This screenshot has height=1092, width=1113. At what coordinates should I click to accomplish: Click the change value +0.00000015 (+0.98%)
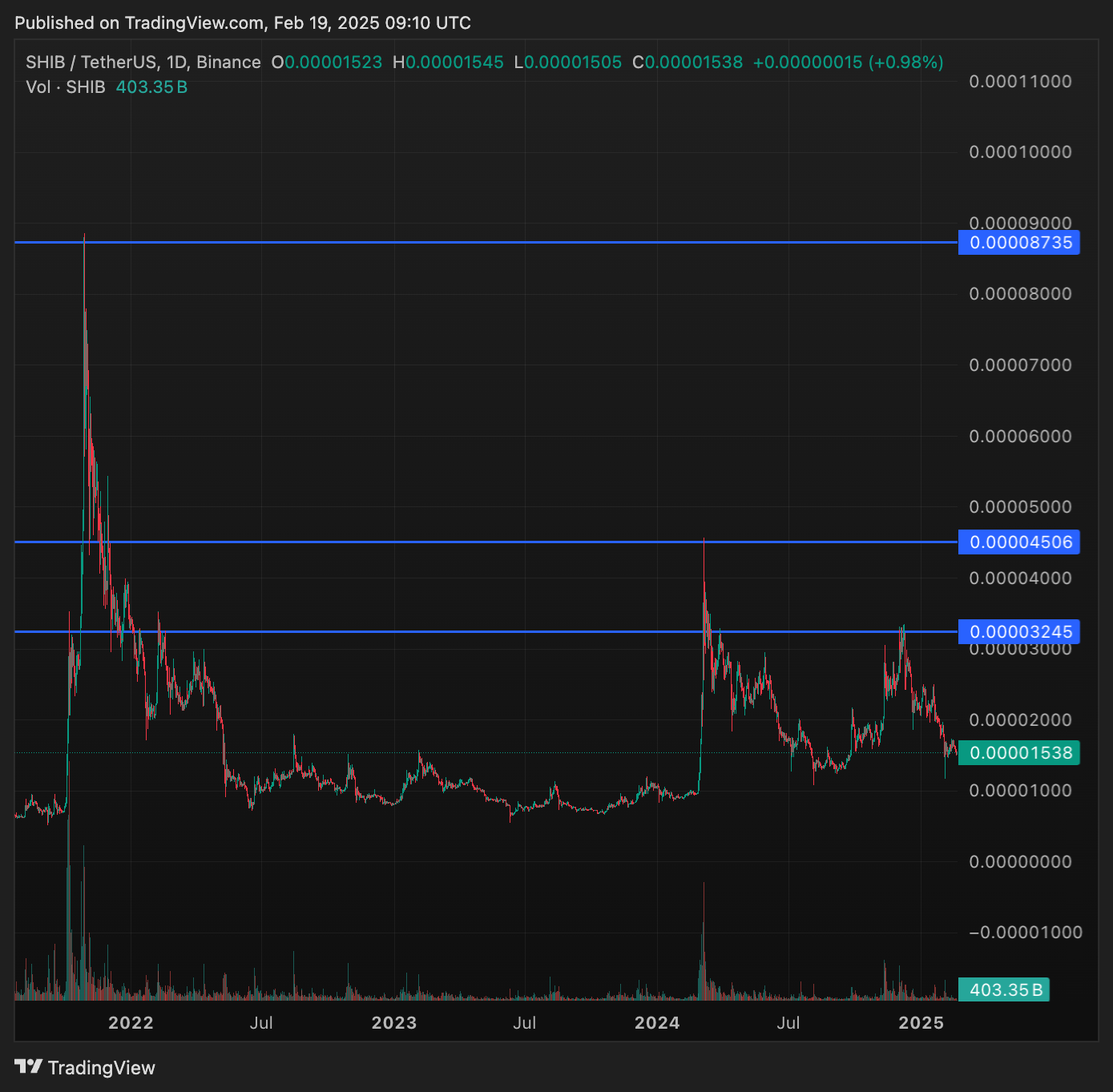849,62
